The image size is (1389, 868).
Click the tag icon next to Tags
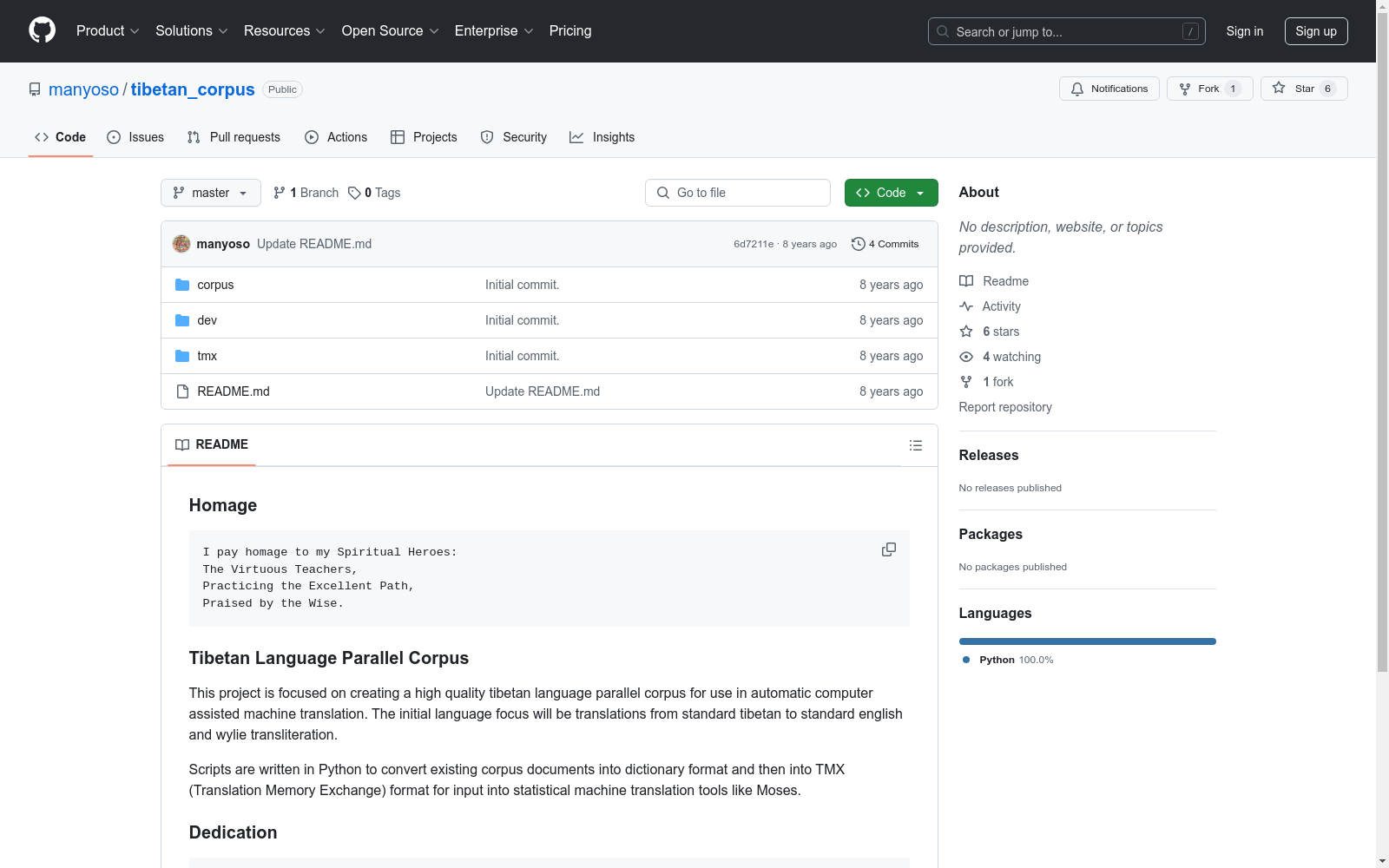coord(354,193)
